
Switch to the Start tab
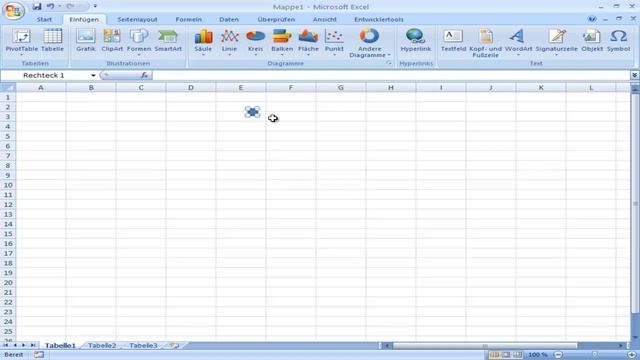tap(44, 19)
